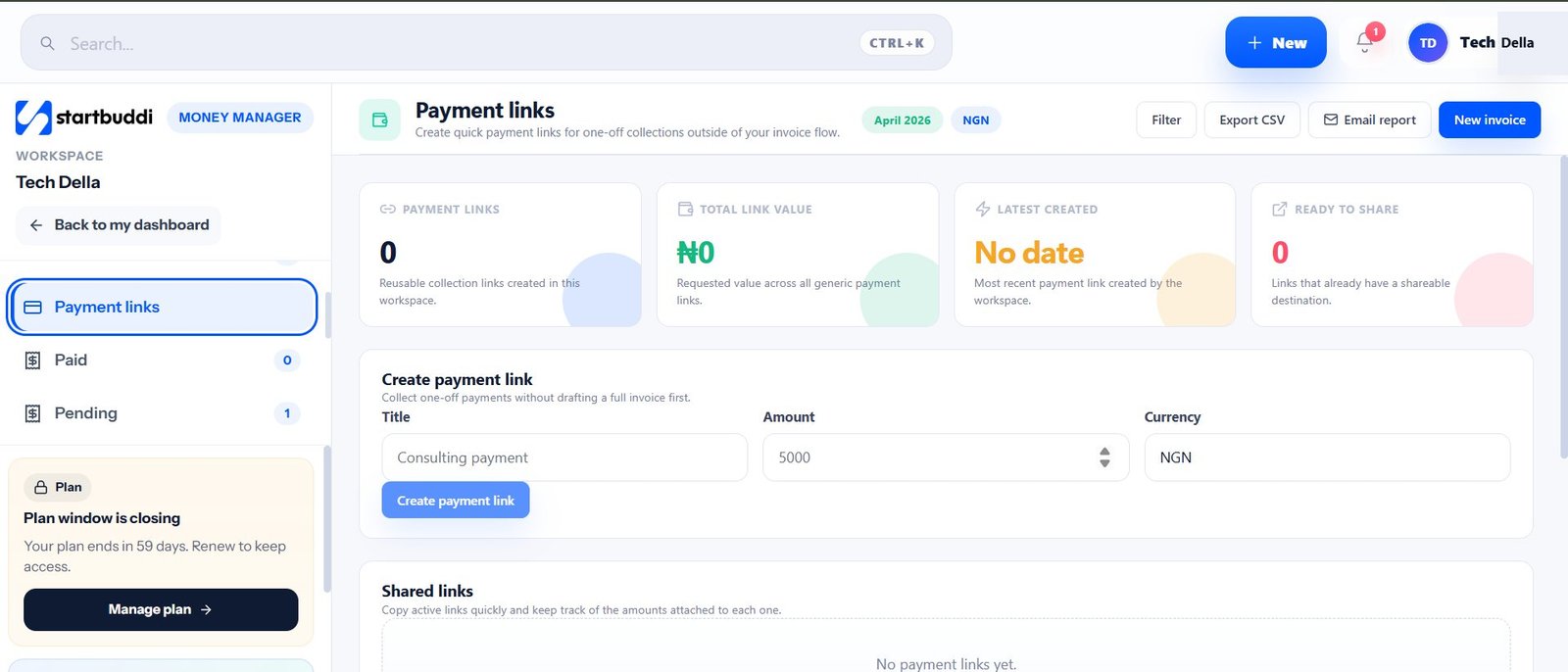The height and width of the screenshot is (672, 1568).
Task: Click the blue New button
Action: pyautogui.click(x=1276, y=43)
